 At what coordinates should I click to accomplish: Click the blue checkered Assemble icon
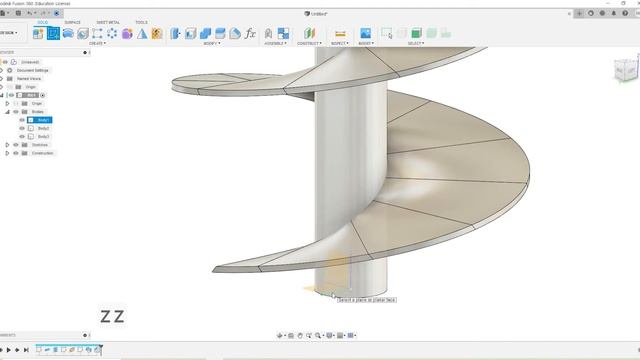click(x=283, y=33)
